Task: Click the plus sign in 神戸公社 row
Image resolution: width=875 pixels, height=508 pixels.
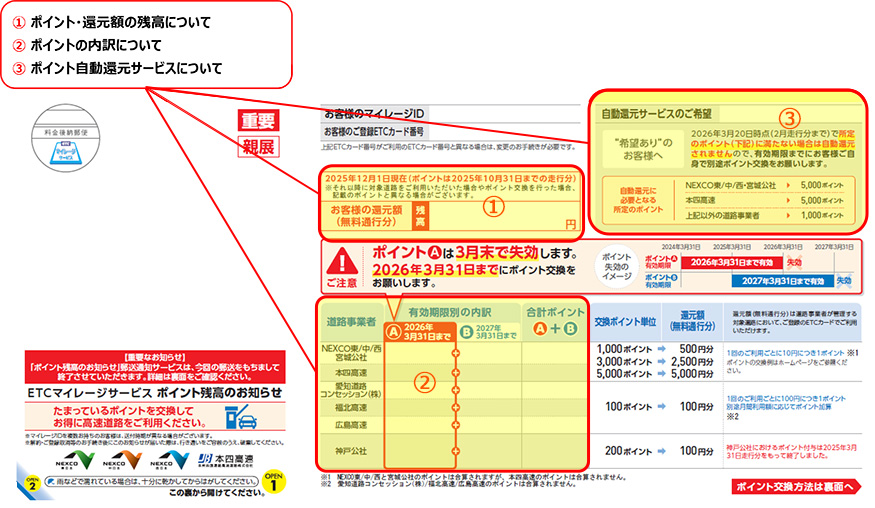Action: (455, 451)
